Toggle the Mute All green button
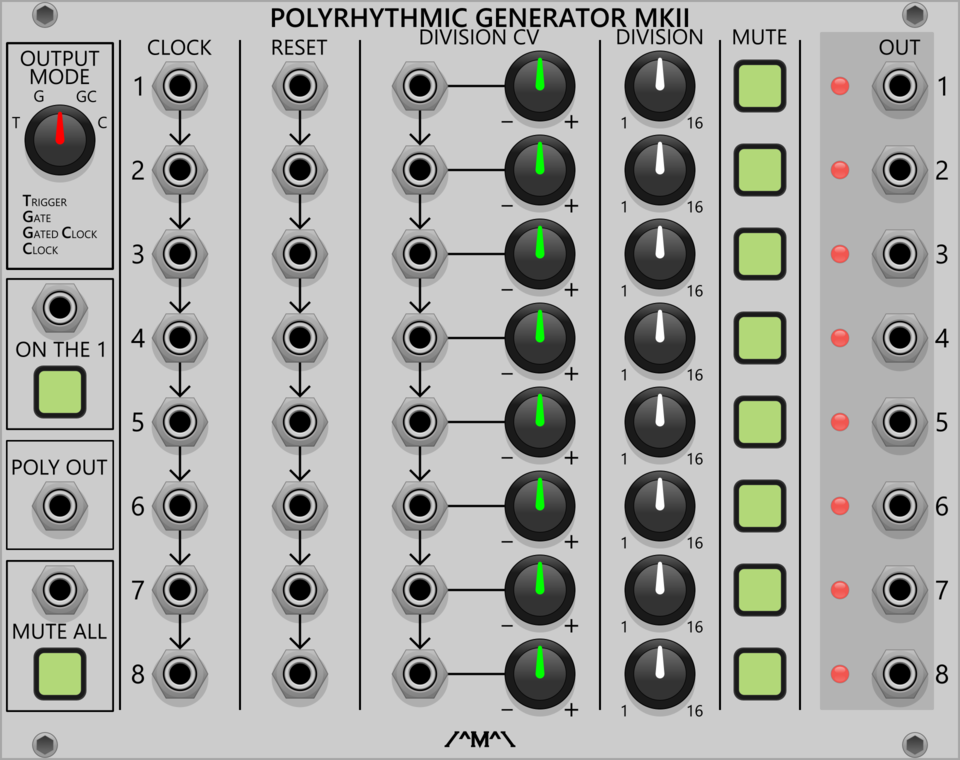Image resolution: width=960 pixels, height=760 pixels. 60,674
